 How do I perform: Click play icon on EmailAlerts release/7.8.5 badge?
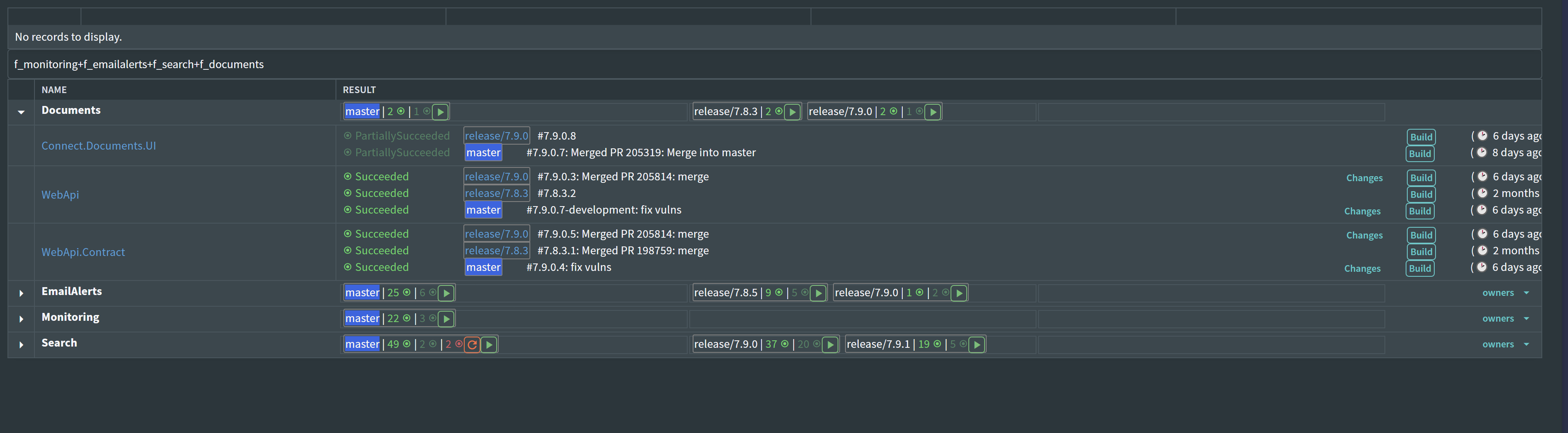pos(818,293)
